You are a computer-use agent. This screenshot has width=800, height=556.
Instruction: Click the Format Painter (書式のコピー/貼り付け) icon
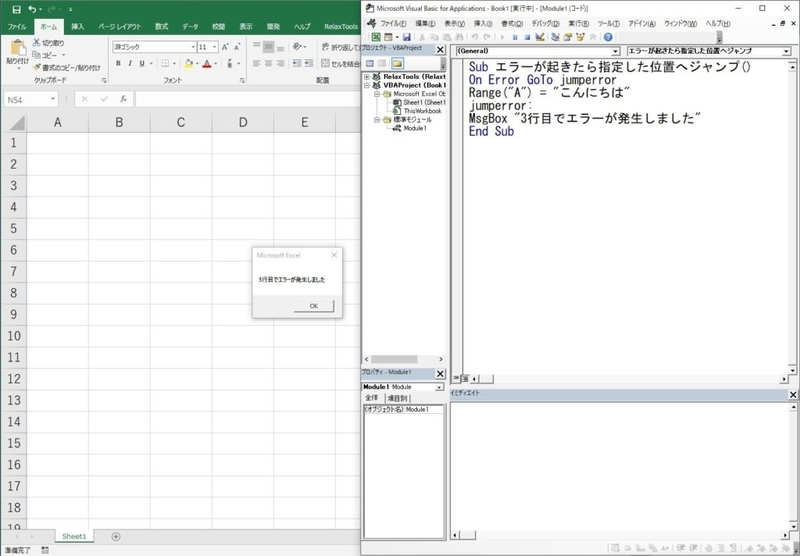(37, 67)
